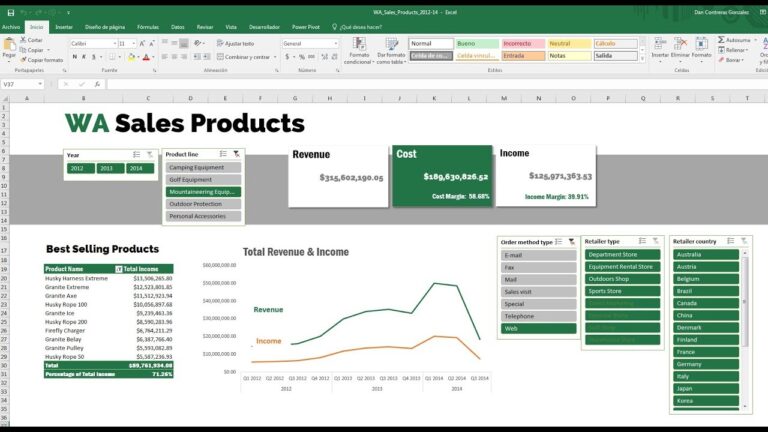Click the text orientation icon

(197, 44)
